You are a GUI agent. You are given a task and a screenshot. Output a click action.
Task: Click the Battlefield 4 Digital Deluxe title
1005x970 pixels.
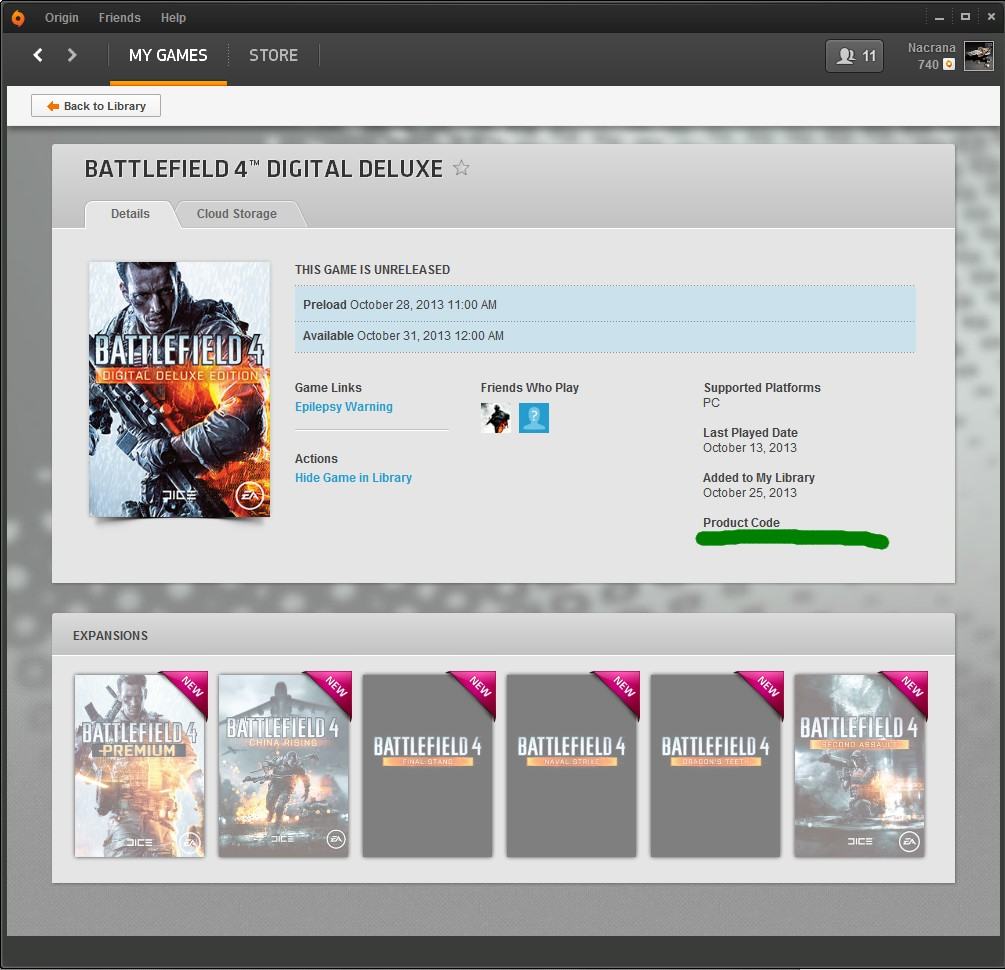263,169
